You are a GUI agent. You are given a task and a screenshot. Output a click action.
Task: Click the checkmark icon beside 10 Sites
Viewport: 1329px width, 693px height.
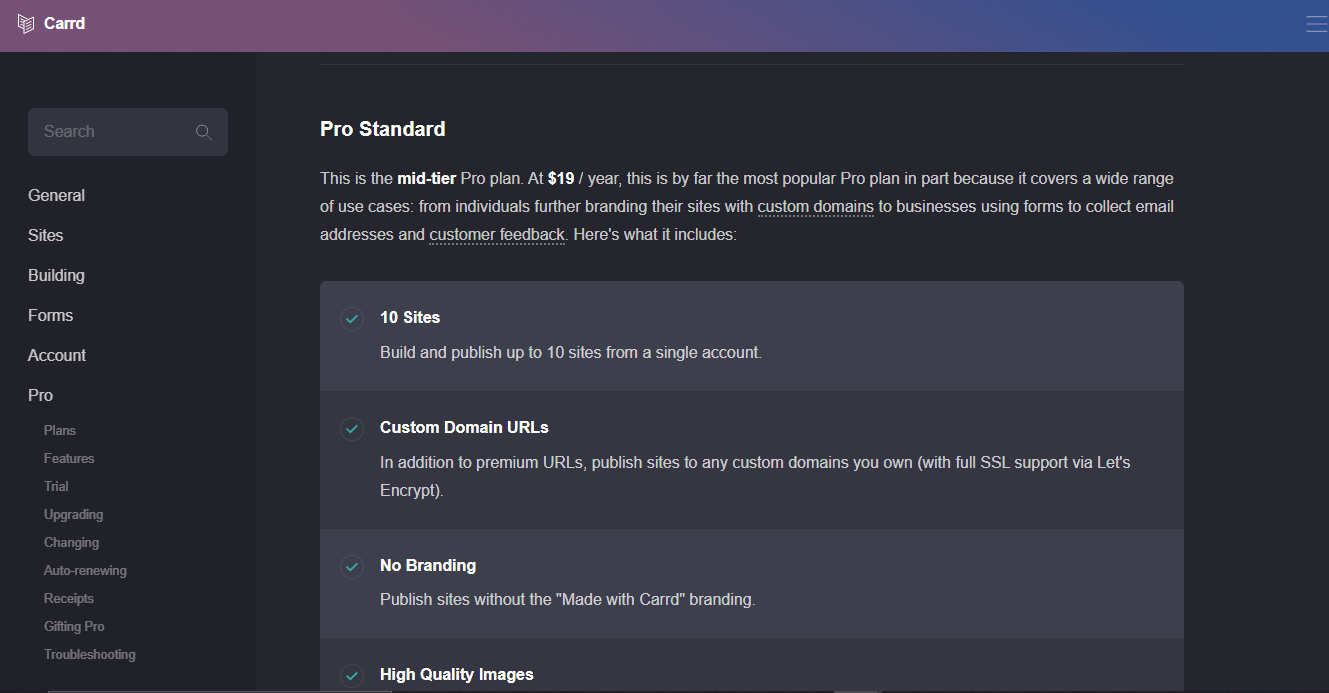click(352, 319)
